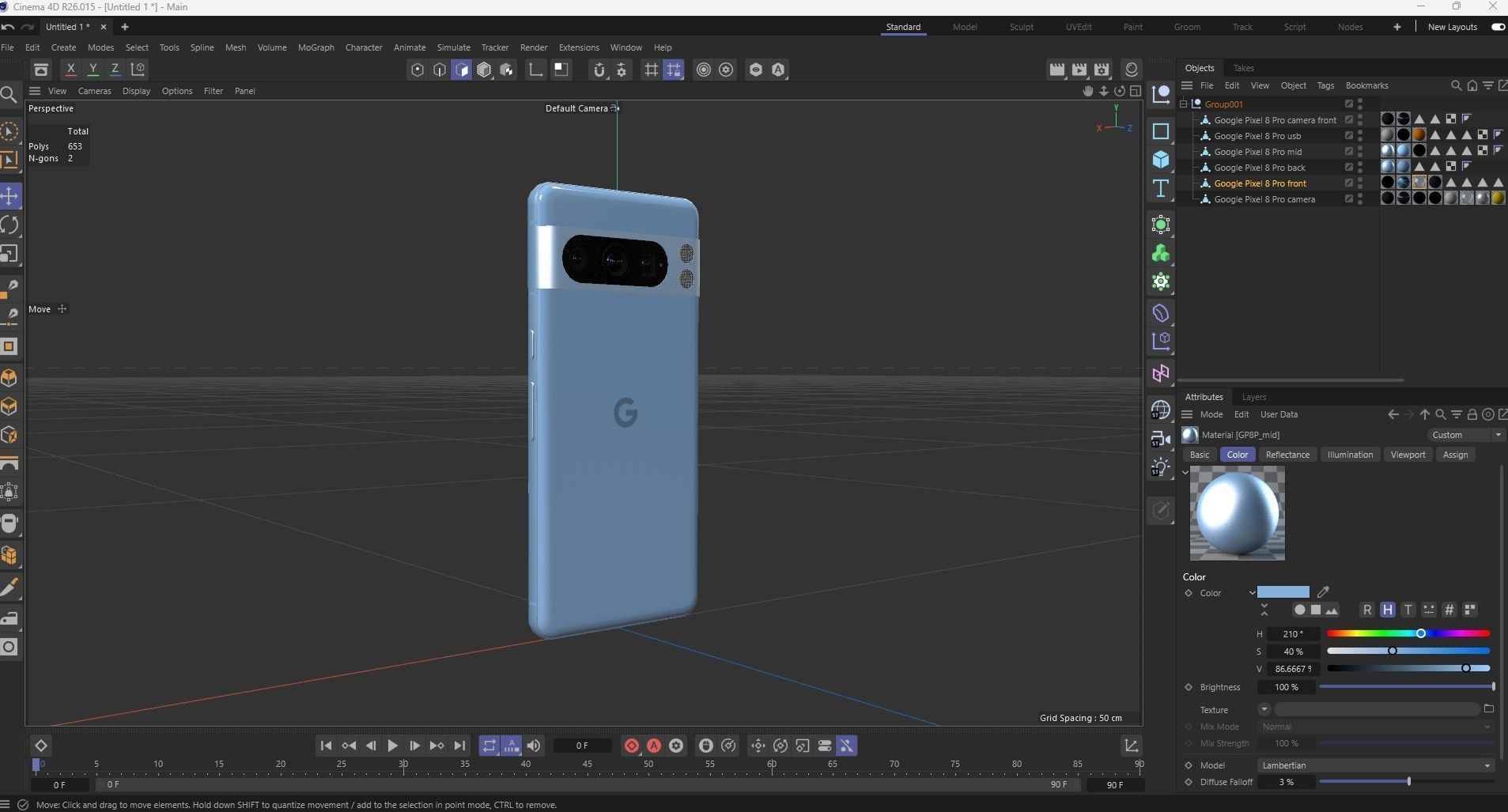Click the Brightness slider

(1407, 687)
